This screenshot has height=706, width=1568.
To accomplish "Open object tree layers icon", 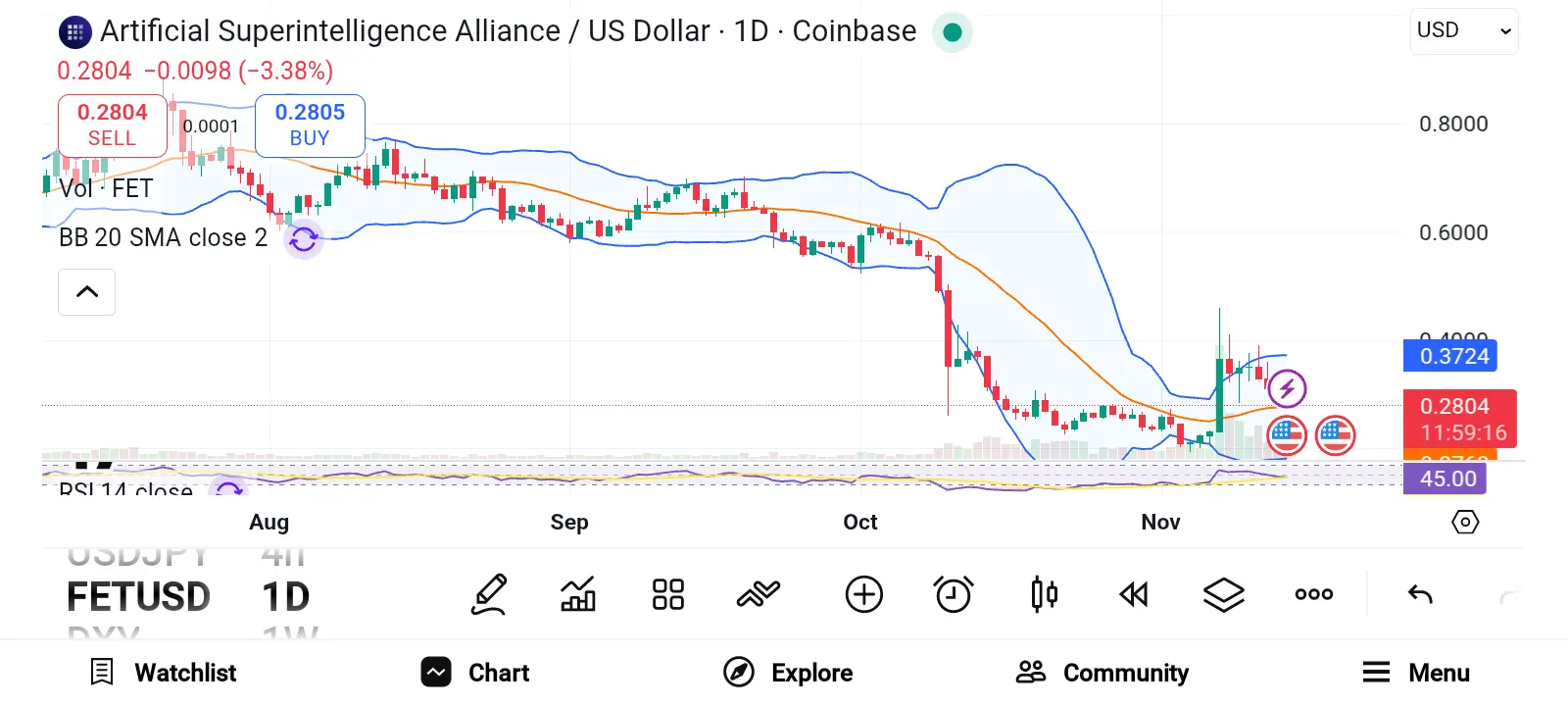I will pyautogui.click(x=1223, y=594).
